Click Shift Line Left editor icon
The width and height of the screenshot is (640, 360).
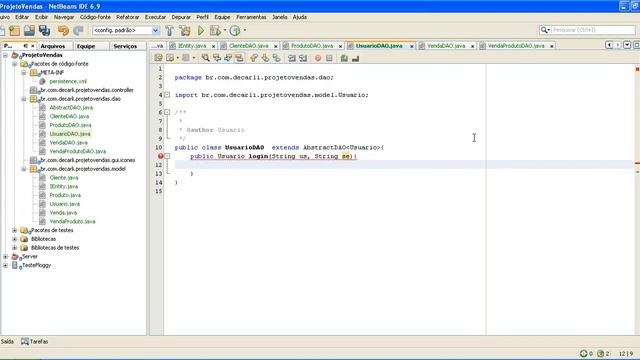point(292,58)
